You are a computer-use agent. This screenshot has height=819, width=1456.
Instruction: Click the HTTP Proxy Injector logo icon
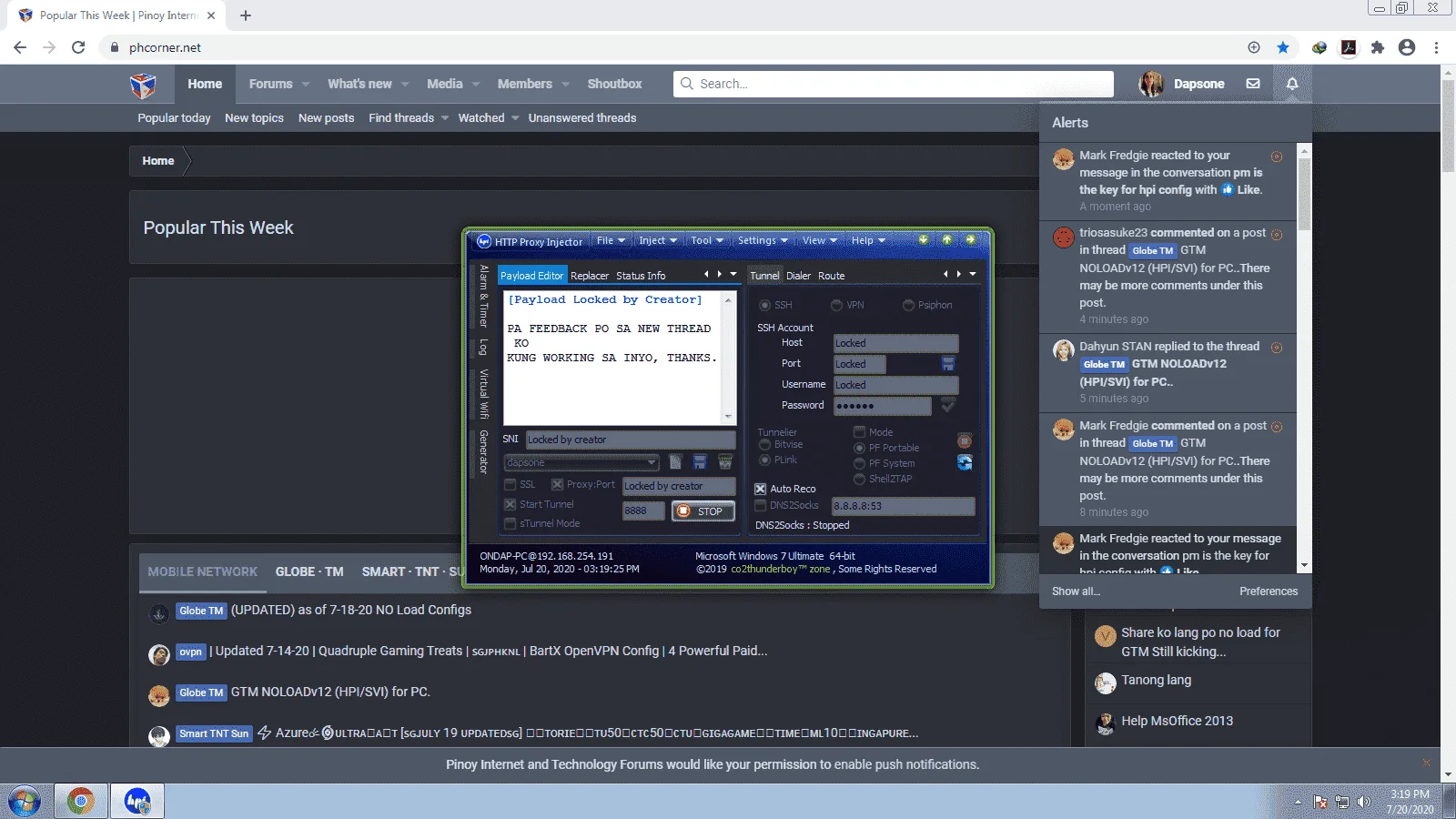click(x=484, y=241)
